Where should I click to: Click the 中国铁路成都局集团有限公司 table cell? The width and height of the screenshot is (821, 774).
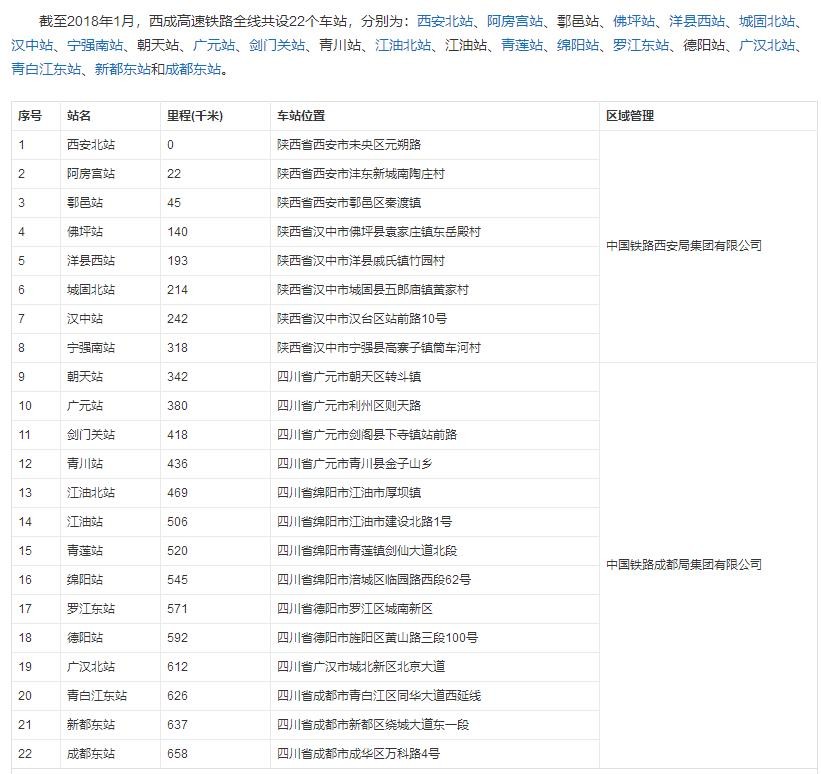pyautogui.click(x=684, y=565)
